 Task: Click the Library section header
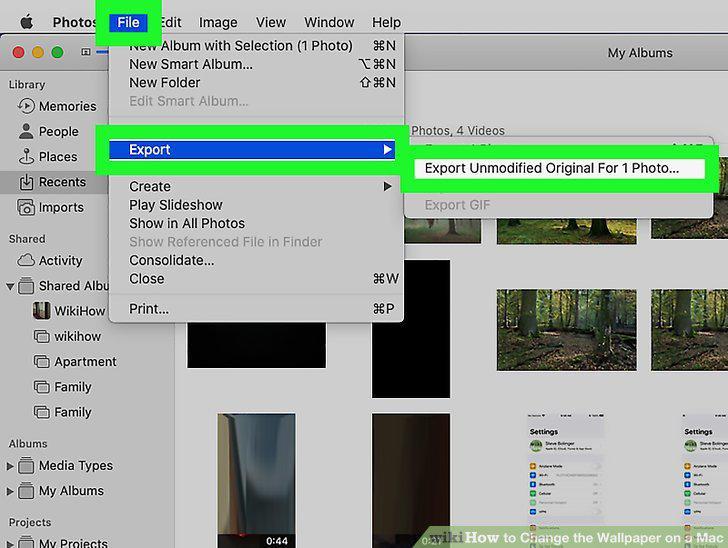[x=27, y=85]
